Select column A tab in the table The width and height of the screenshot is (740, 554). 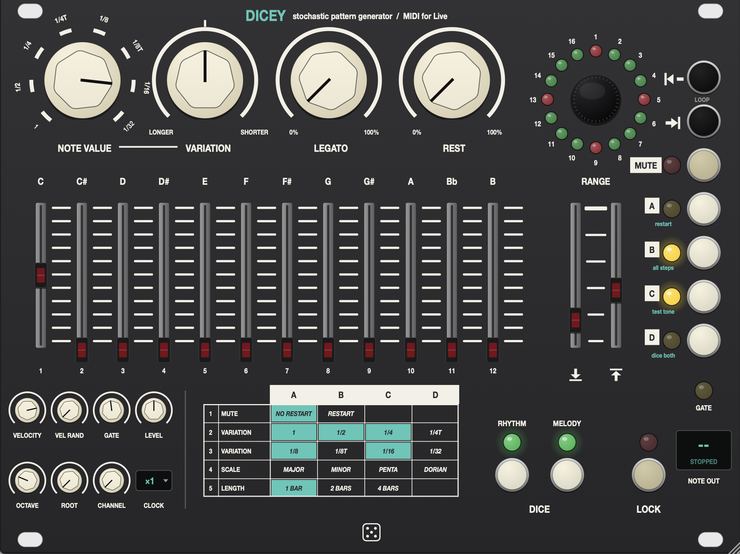coord(294,395)
